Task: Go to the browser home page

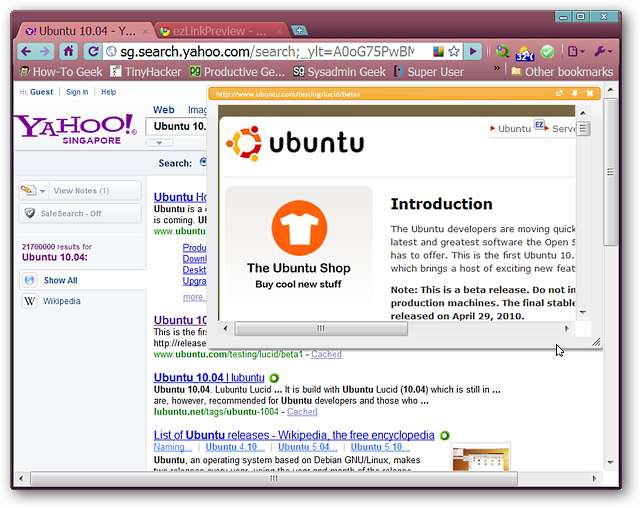Action: [x=68, y=51]
